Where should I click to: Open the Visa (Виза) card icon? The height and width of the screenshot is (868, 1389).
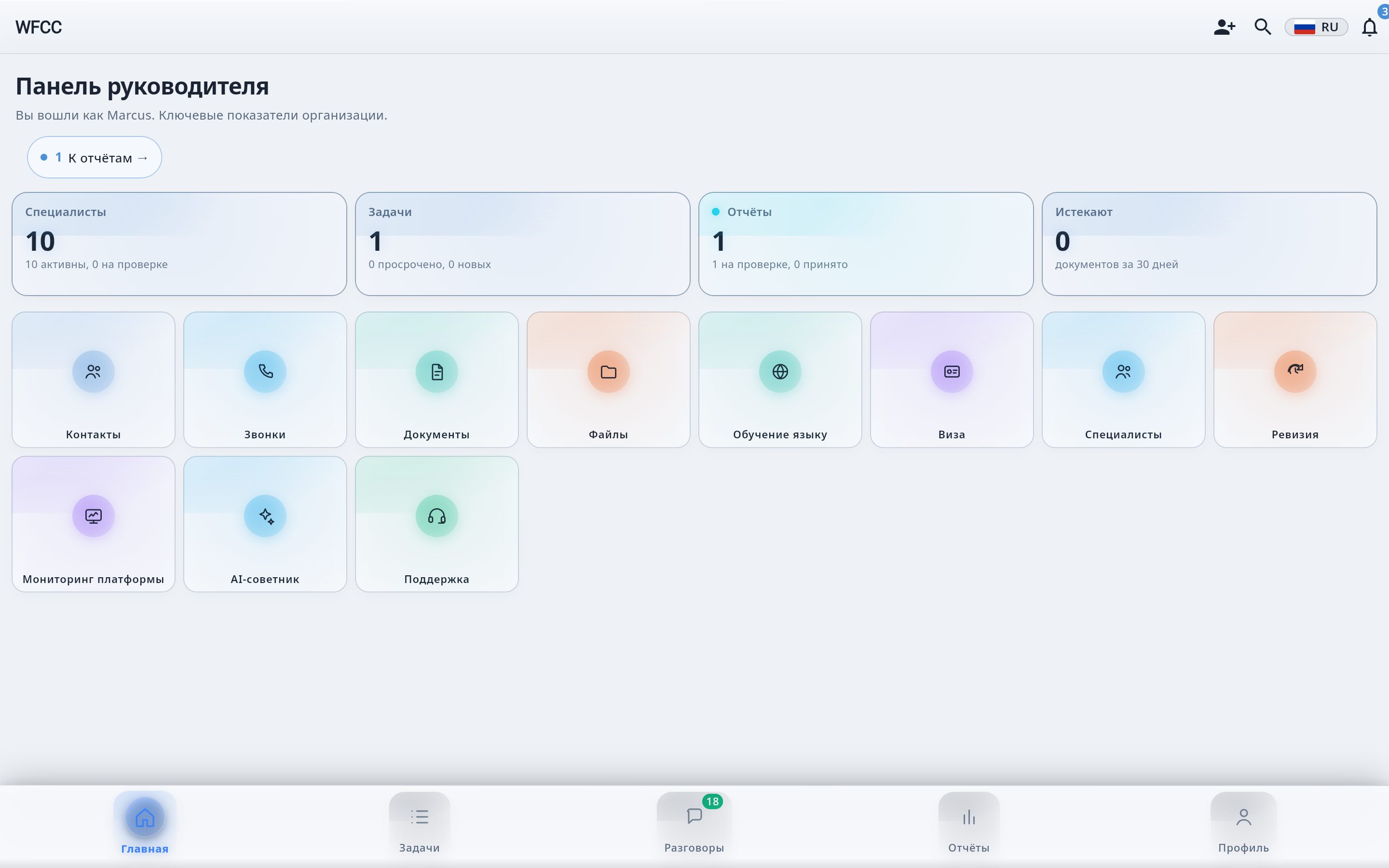[x=951, y=371]
